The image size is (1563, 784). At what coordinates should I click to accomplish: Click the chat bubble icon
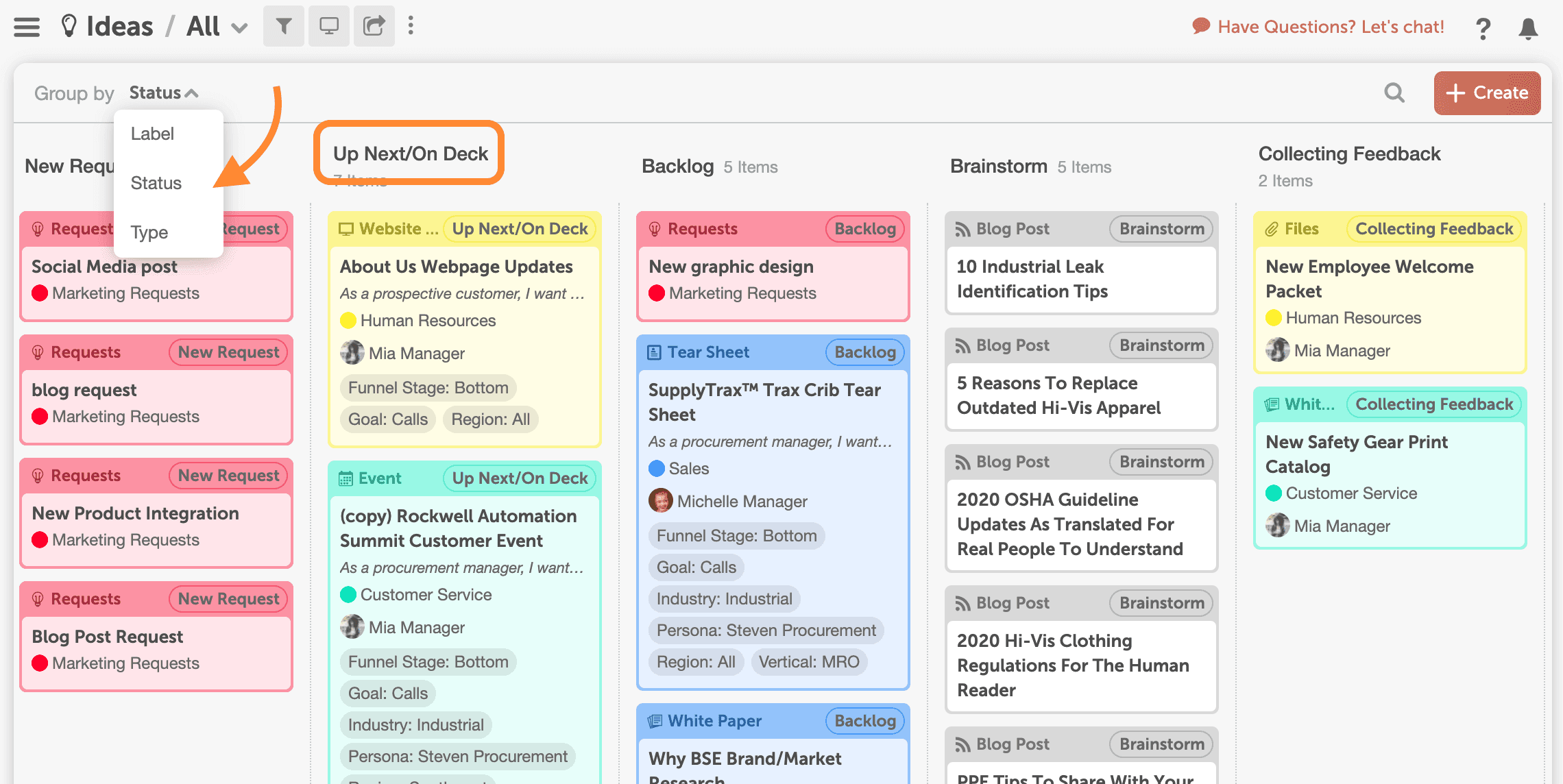[x=1200, y=26]
